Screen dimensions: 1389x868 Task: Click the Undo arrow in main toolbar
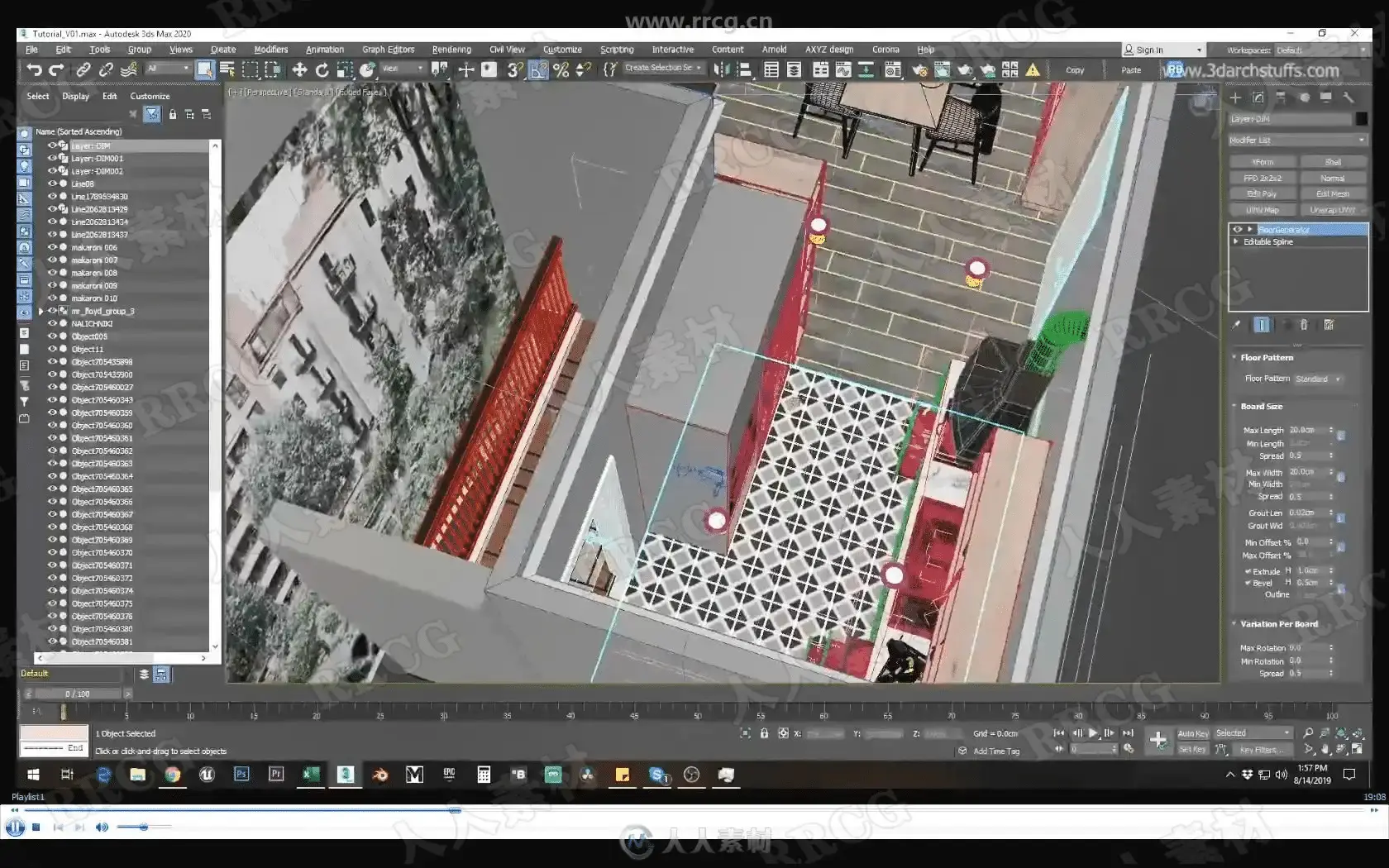[x=34, y=70]
